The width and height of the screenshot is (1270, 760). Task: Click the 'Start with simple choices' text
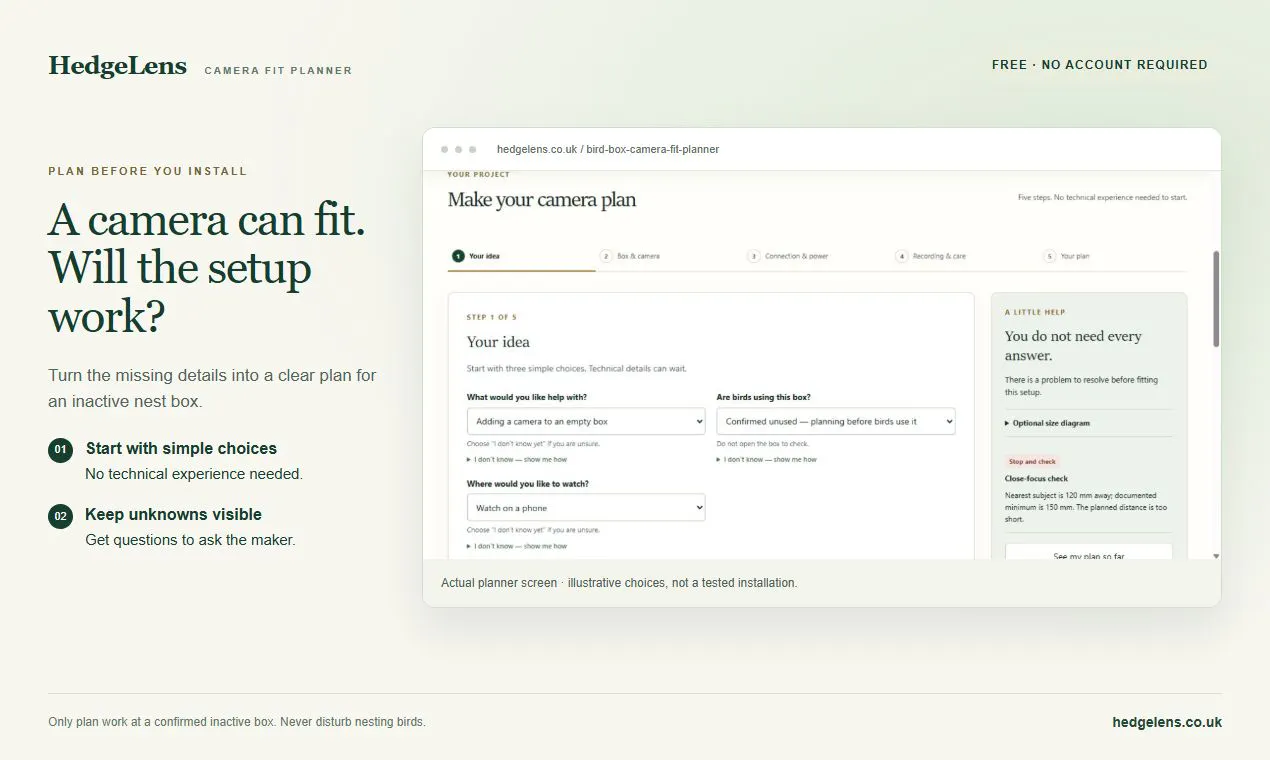(181, 448)
